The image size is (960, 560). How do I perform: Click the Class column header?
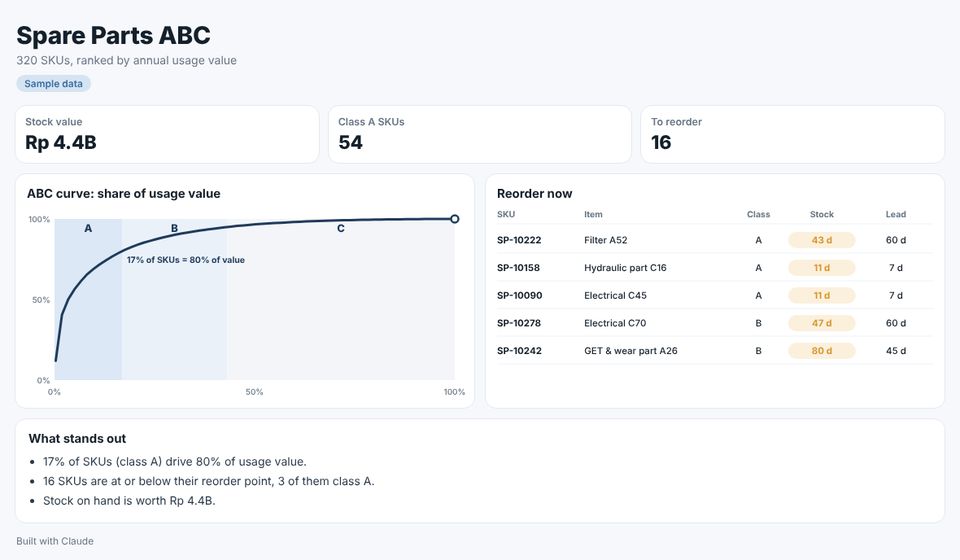point(758,214)
